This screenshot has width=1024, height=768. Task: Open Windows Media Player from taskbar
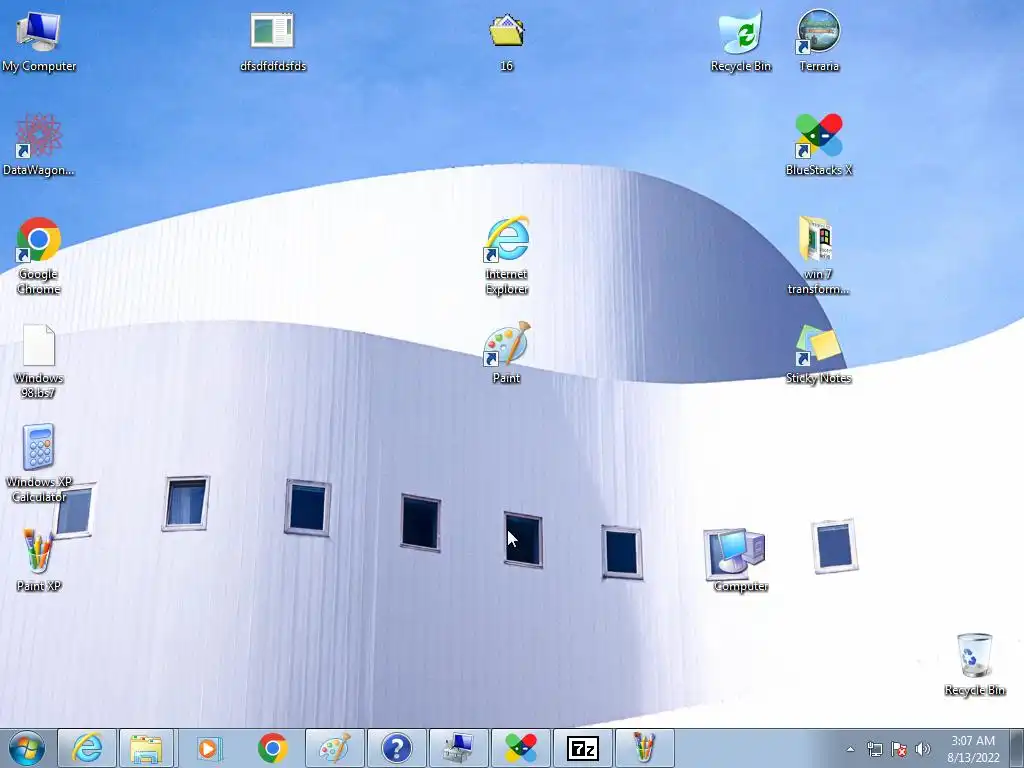(x=209, y=748)
